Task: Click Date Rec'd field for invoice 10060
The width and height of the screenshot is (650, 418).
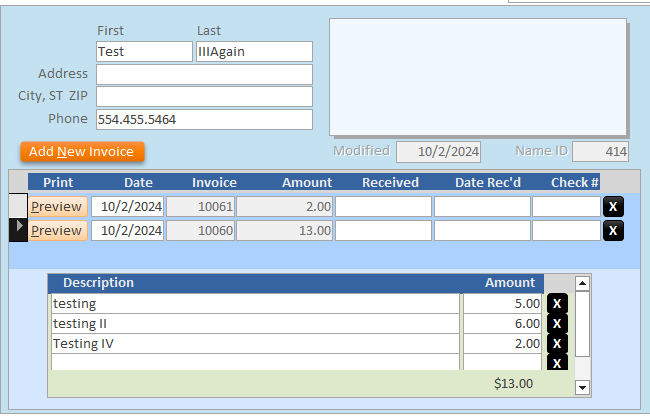Action: click(482, 231)
